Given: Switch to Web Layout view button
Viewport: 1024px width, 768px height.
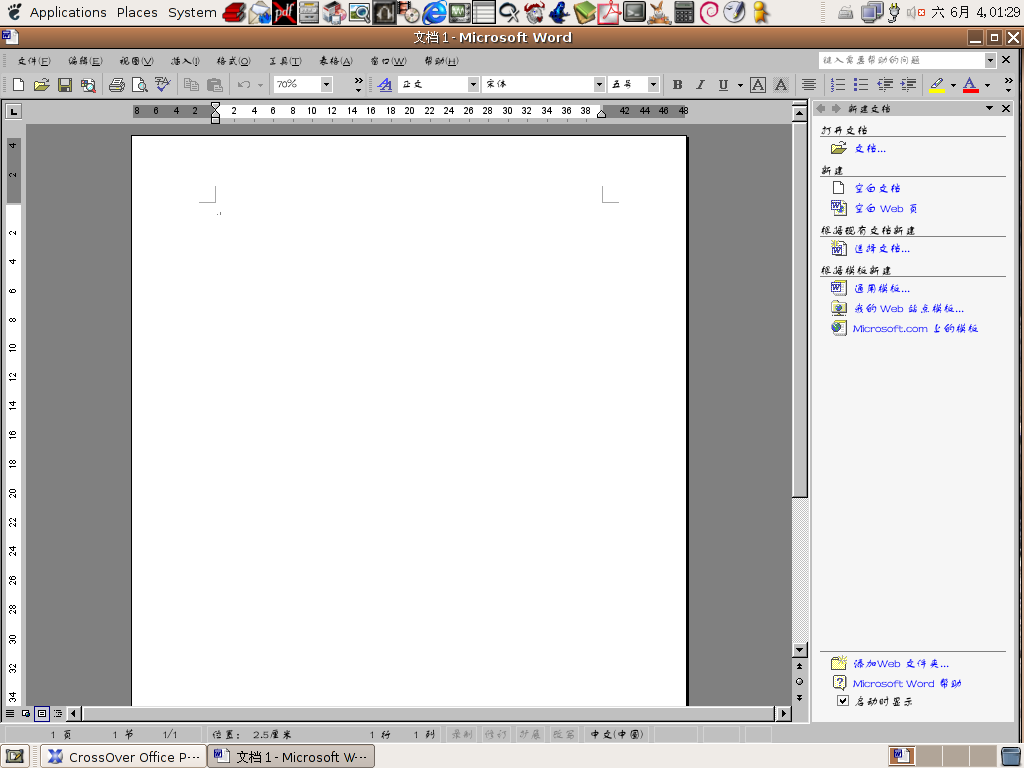Looking at the screenshot, I should pyautogui.click(x=26, y=713).
